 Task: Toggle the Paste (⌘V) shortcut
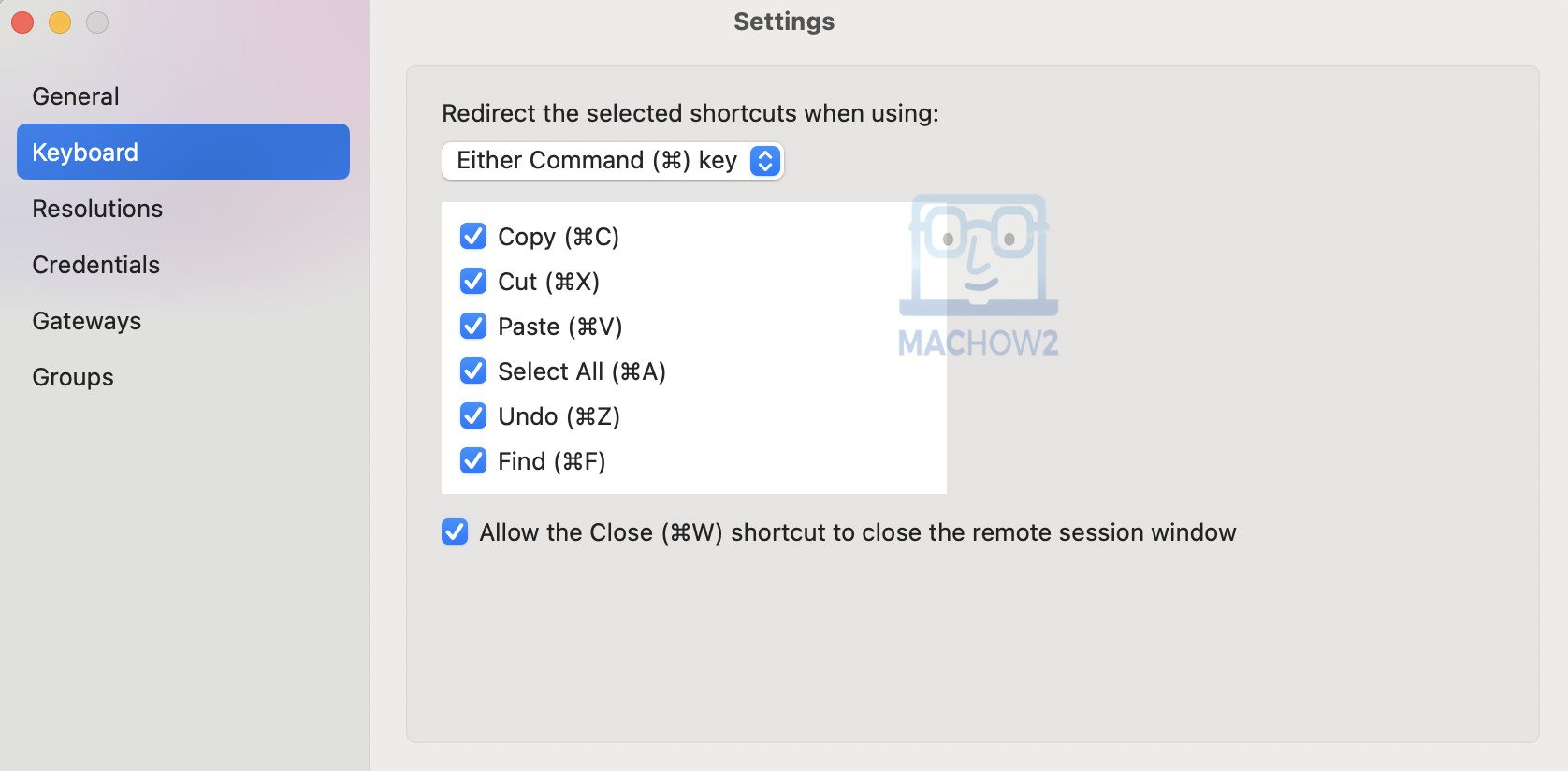473,326
